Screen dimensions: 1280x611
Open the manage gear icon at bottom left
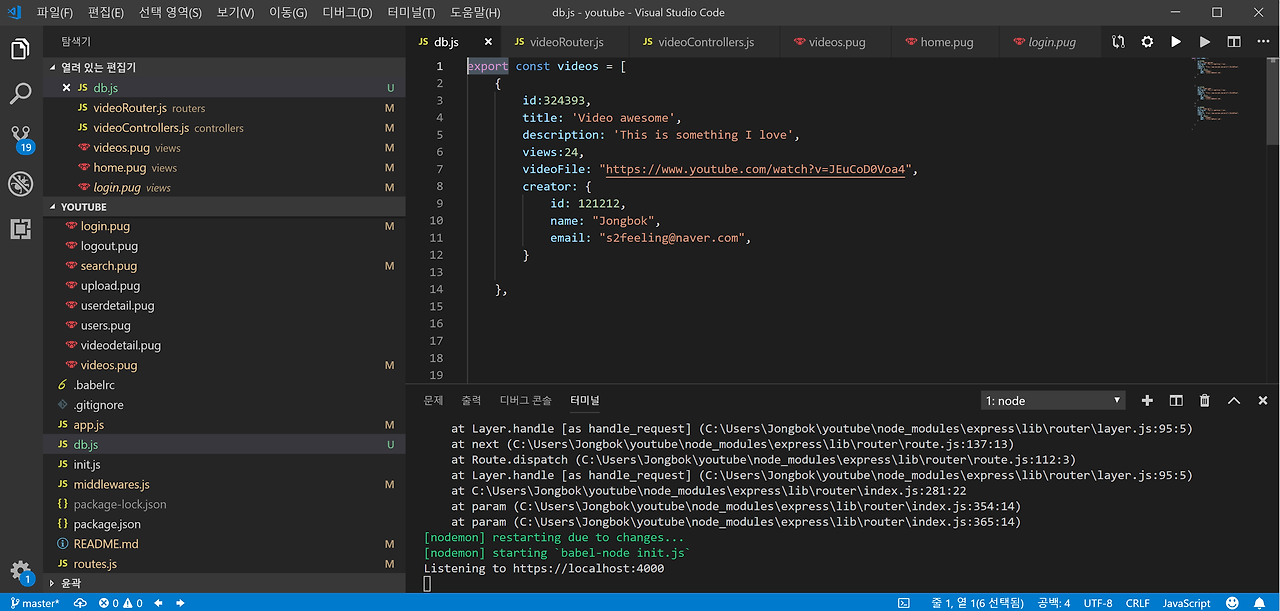(x=20, y=571)
